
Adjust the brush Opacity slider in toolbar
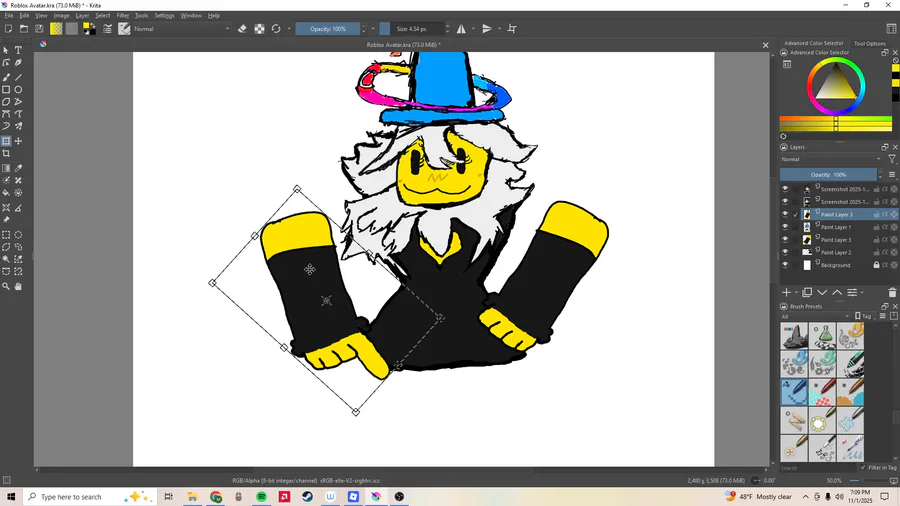click(328, 29)
